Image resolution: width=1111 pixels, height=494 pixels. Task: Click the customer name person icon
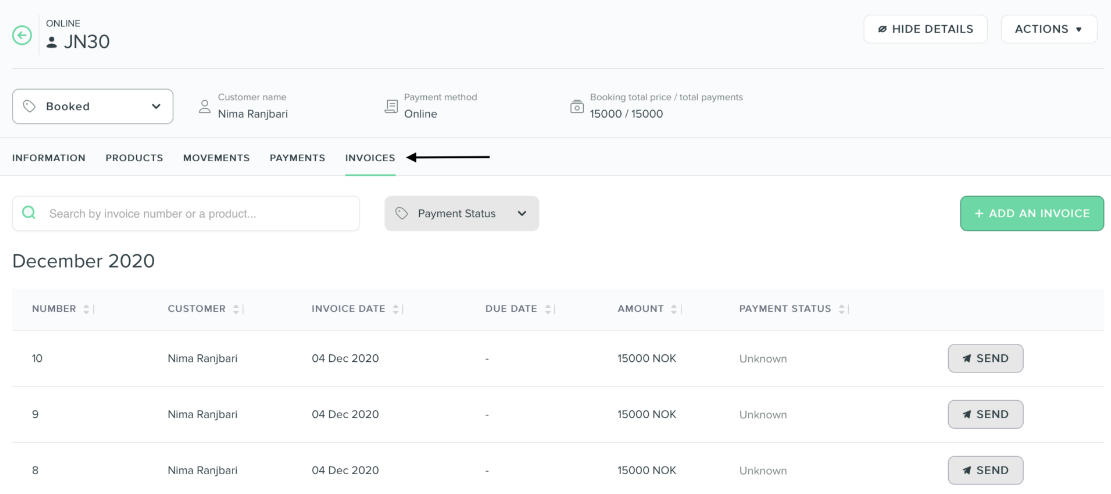pos(205,106)
